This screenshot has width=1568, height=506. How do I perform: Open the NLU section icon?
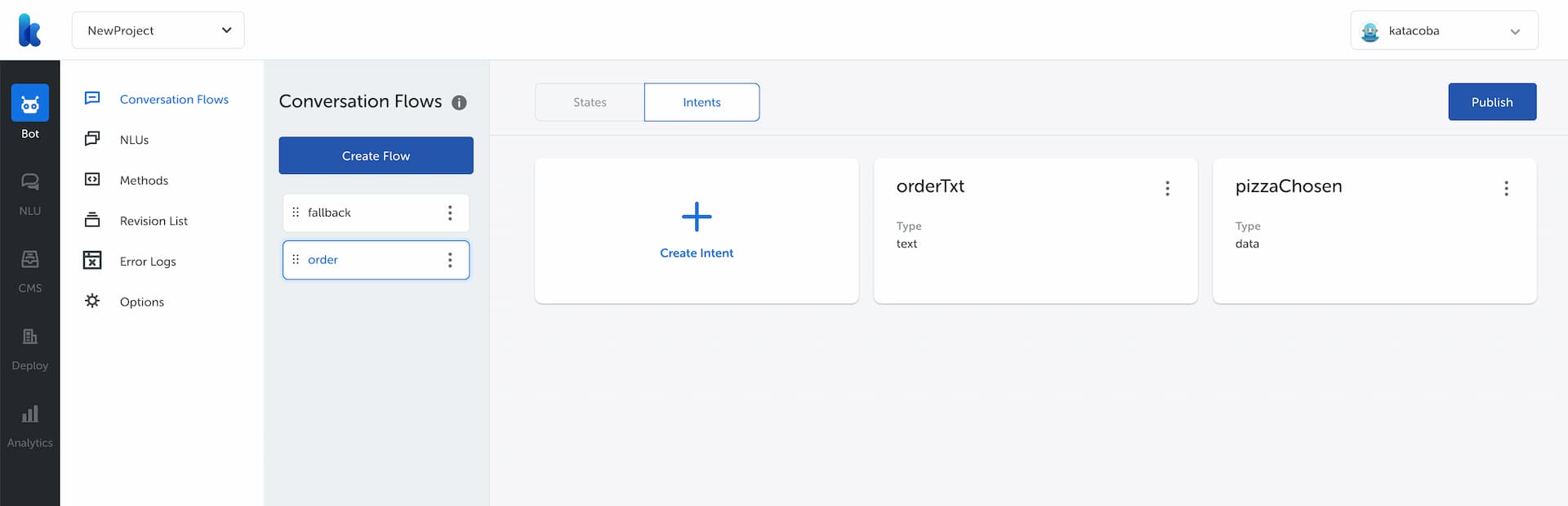29,181
